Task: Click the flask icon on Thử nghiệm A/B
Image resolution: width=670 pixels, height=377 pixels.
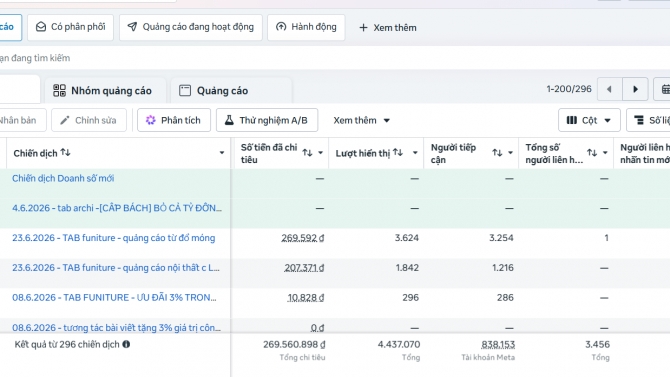Action: click(x=229, y=120)
